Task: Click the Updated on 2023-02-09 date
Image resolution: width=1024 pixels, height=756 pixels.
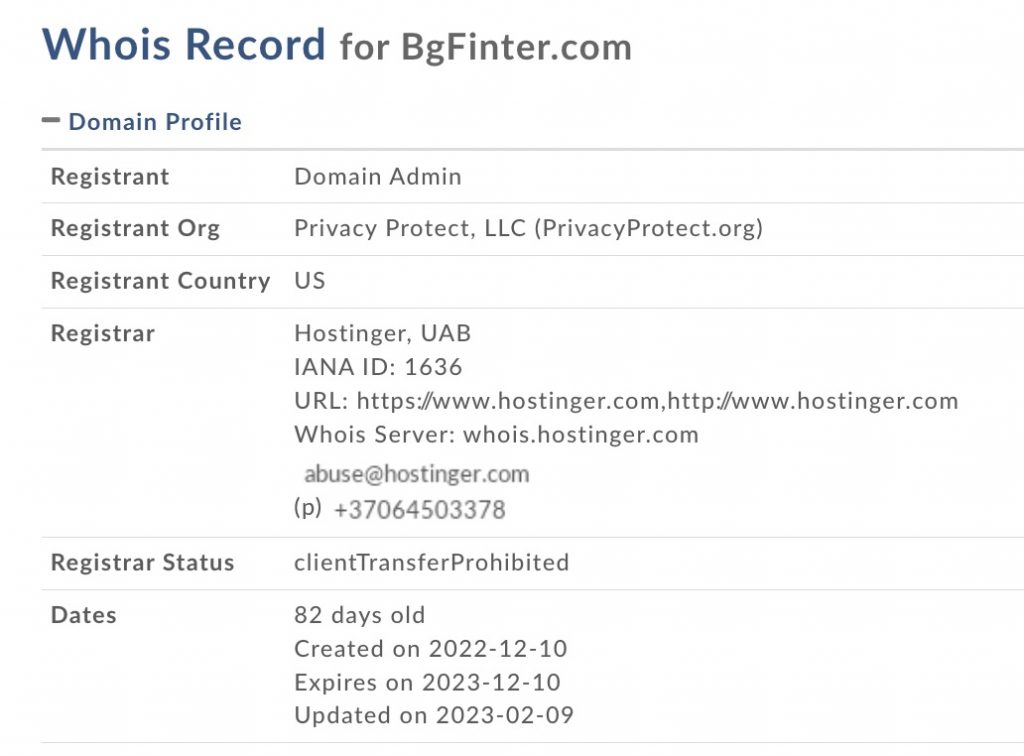Action: pyautogui.click(x=433, y=716)
